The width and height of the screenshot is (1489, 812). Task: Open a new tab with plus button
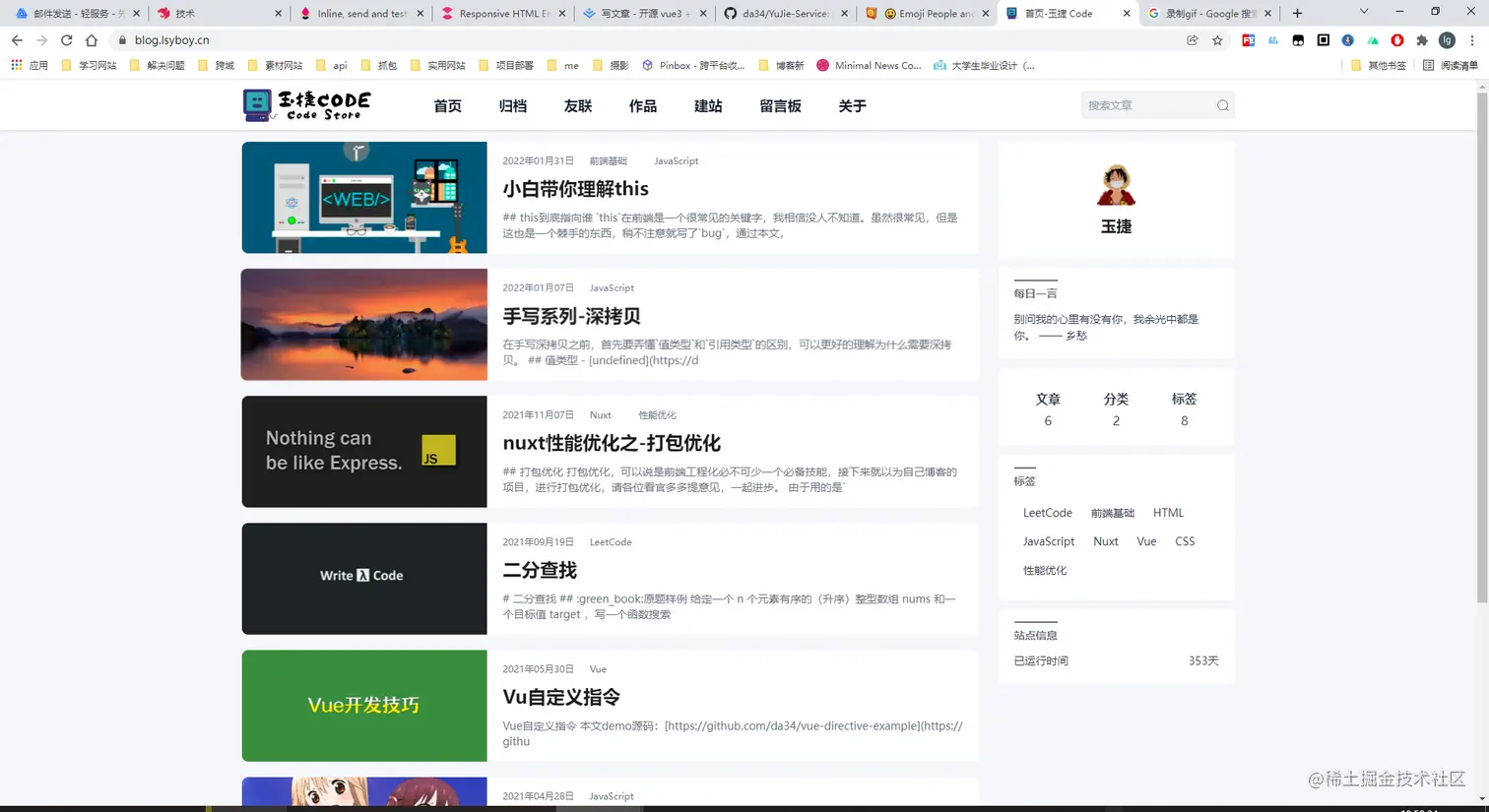point(1297,13)
